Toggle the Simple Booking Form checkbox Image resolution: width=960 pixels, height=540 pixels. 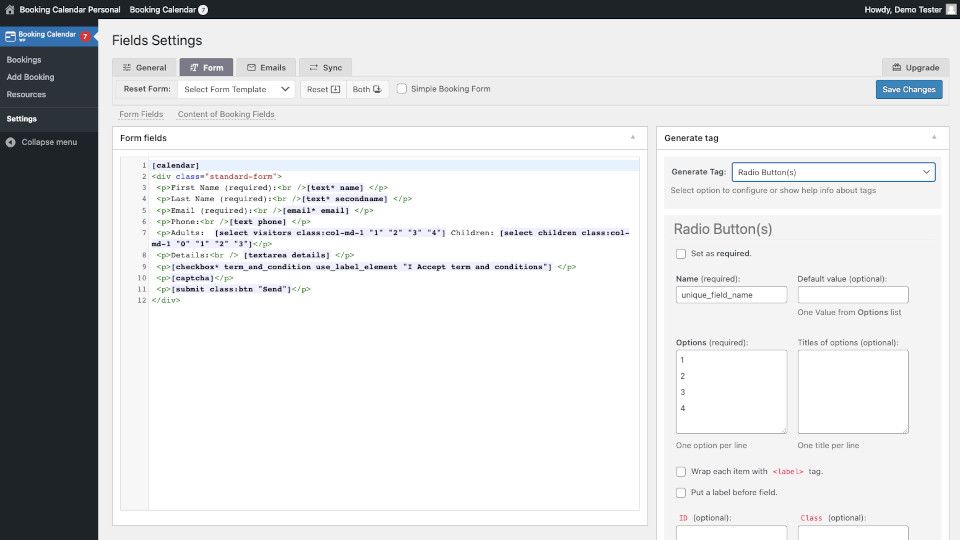click(402, 89)
